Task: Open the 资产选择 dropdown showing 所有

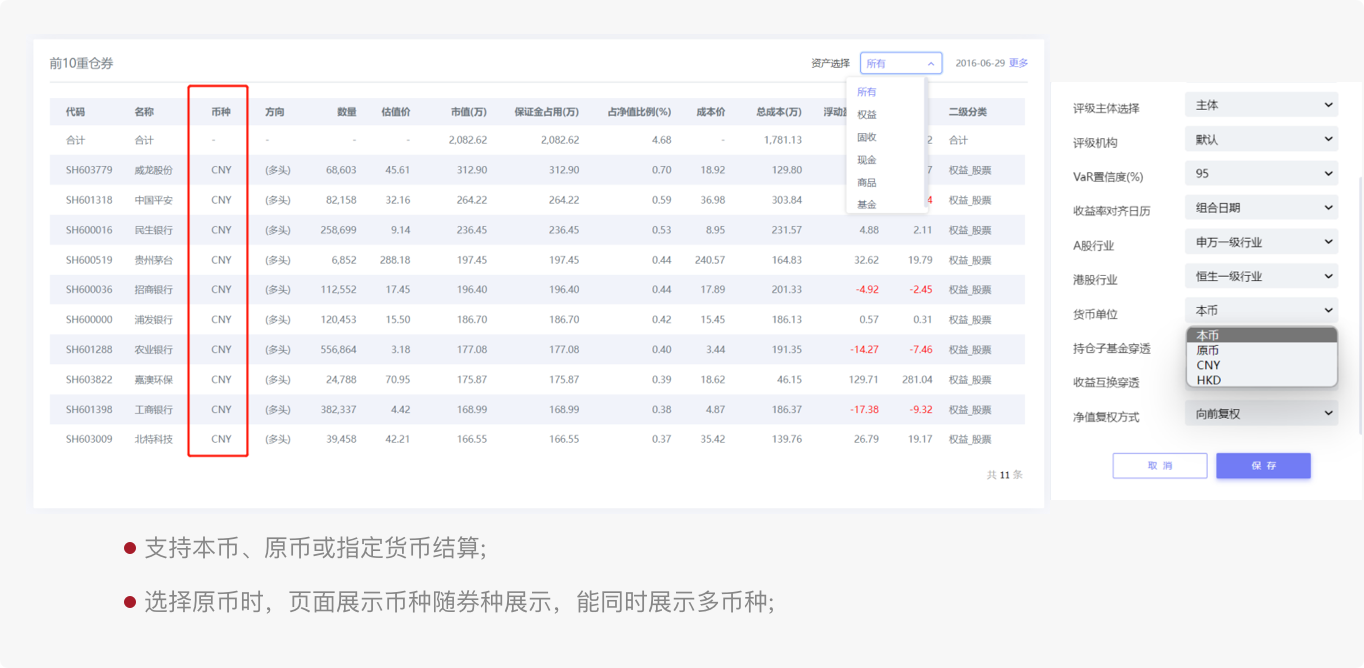Action: [900, 63]
